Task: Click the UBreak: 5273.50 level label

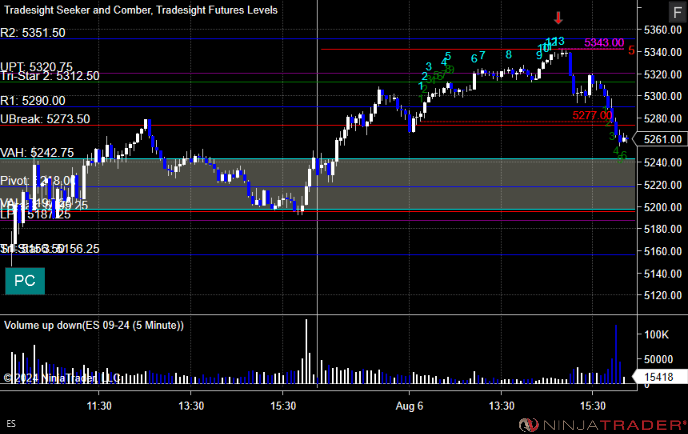Action: (x=45, y=119)
